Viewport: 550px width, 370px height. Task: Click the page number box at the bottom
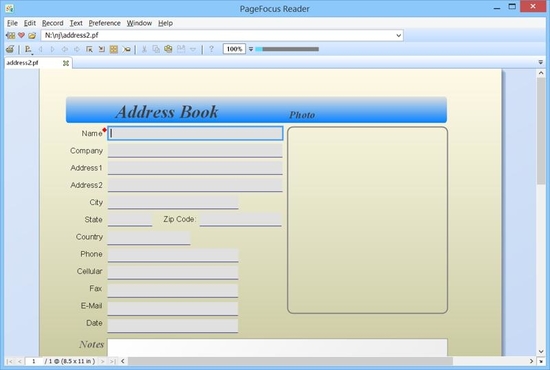pyautogui.click(x=34, y=361)
